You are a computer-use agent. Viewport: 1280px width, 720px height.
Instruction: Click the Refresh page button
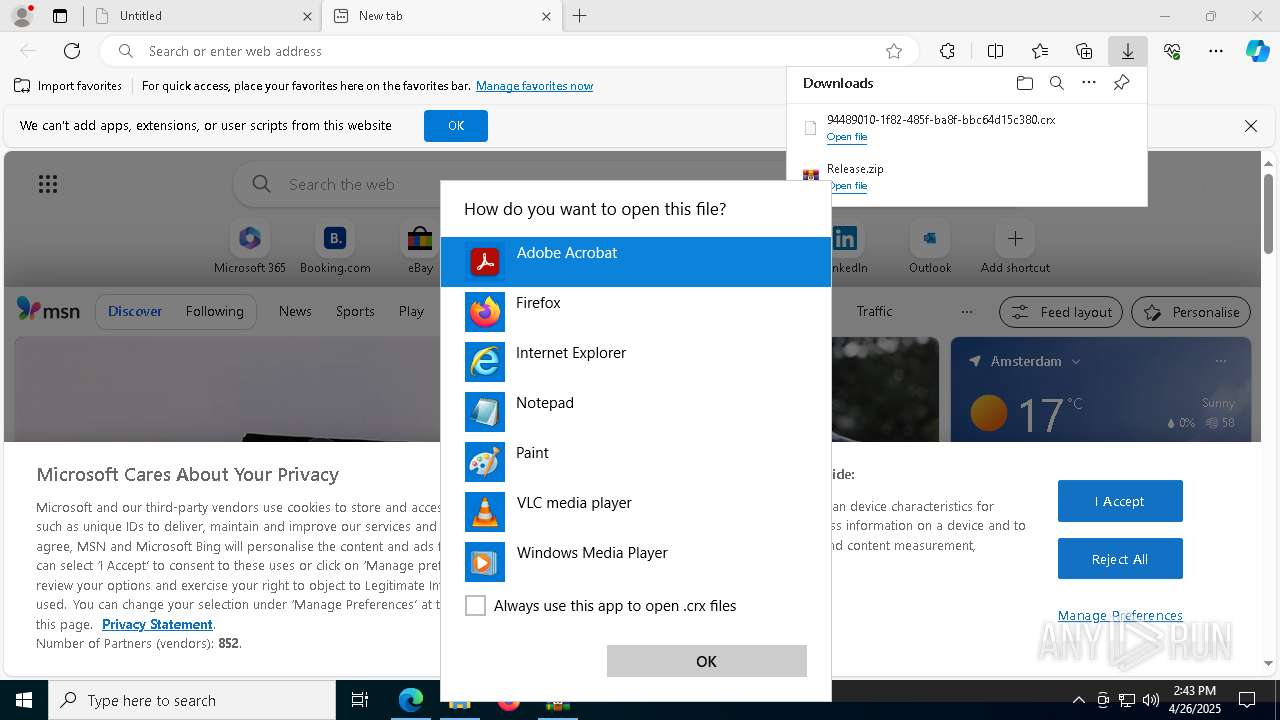(72, 51)
